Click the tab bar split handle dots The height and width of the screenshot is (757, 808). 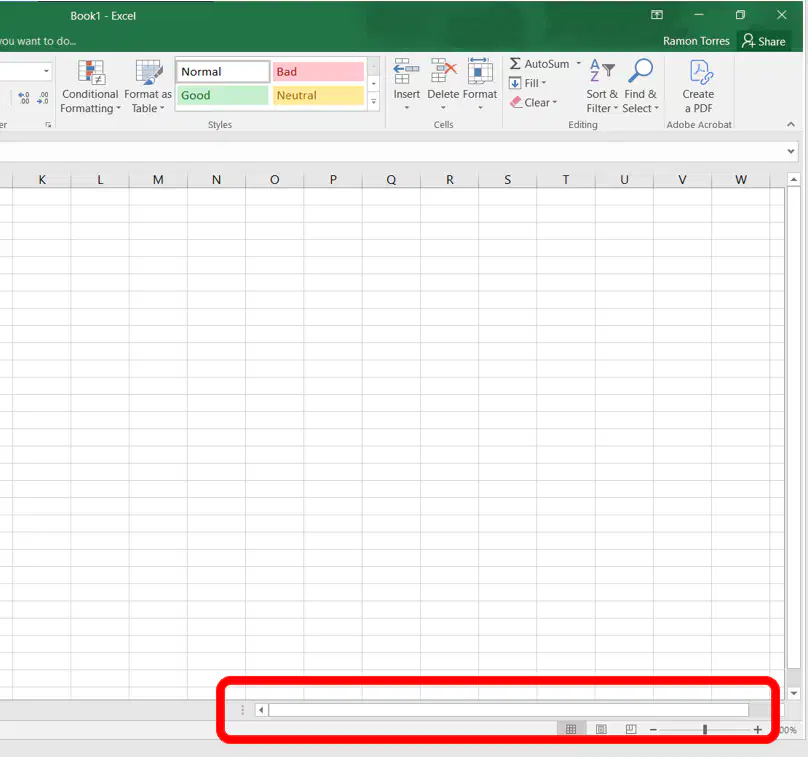coord(242,710)
